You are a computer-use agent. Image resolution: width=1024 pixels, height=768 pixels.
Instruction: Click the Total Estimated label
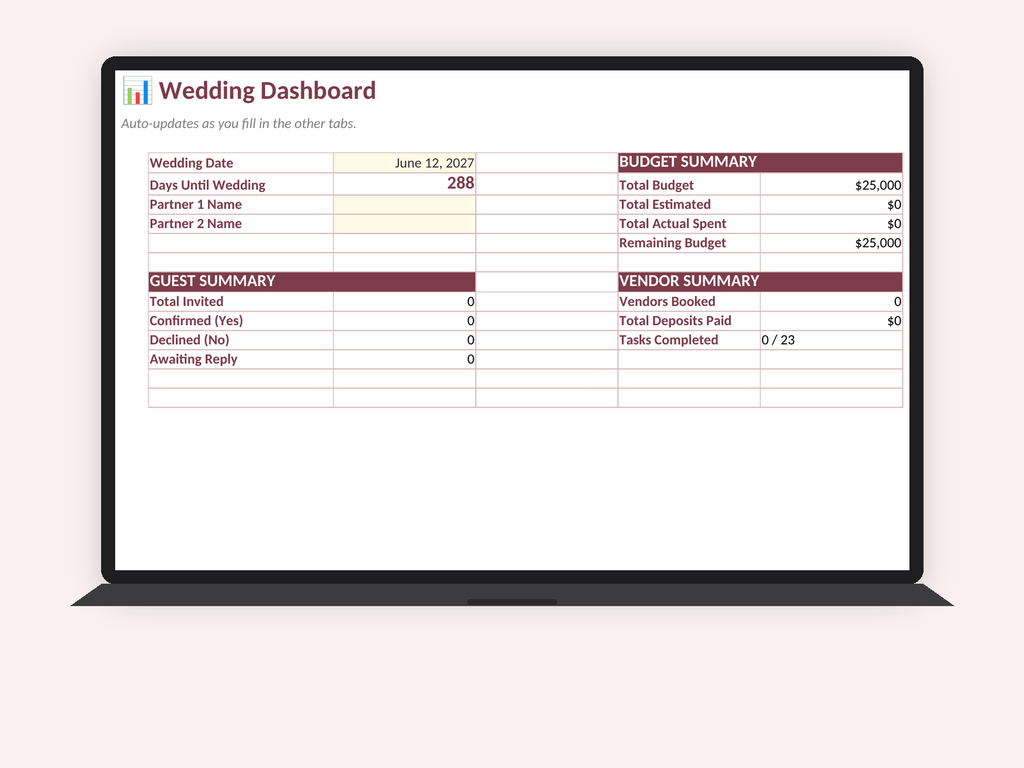689,204
